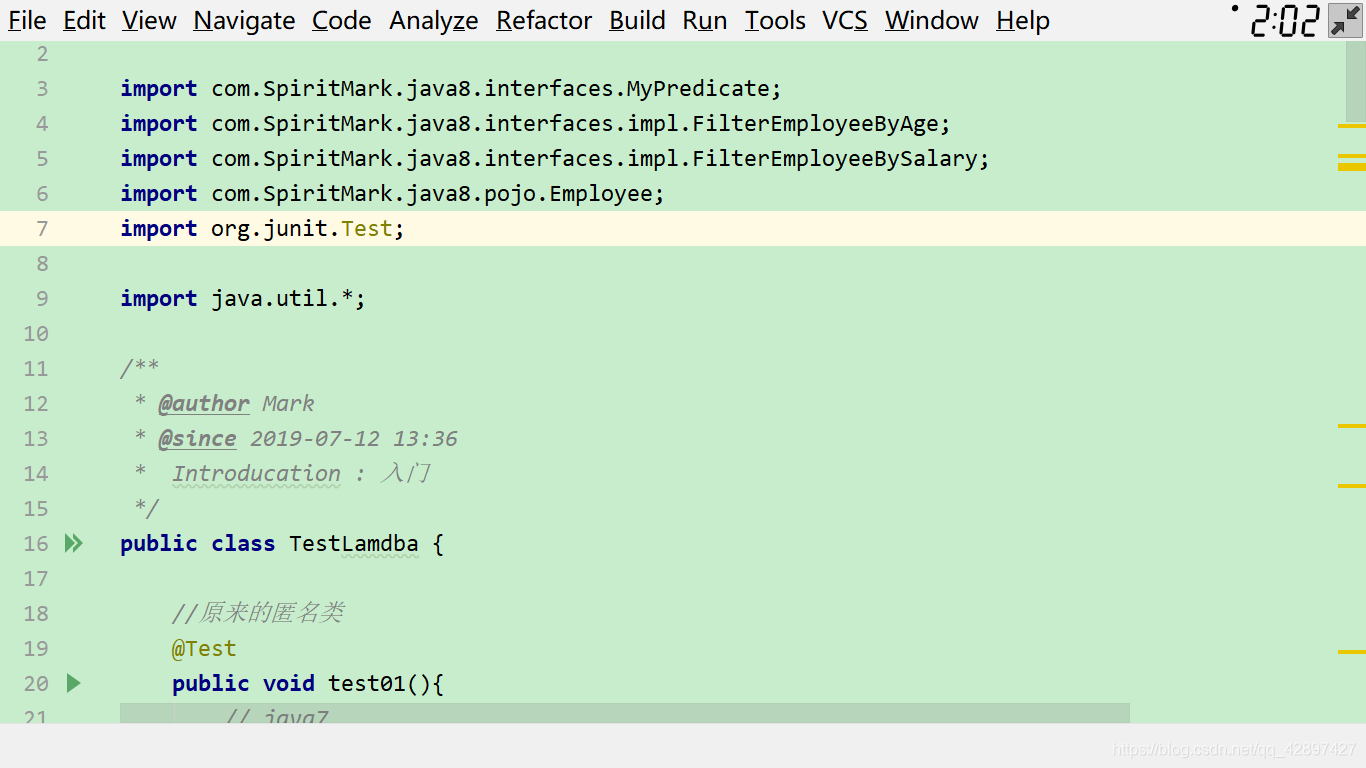Open the Code menu
The image size is (1366, 768).
tap(342, 20)
